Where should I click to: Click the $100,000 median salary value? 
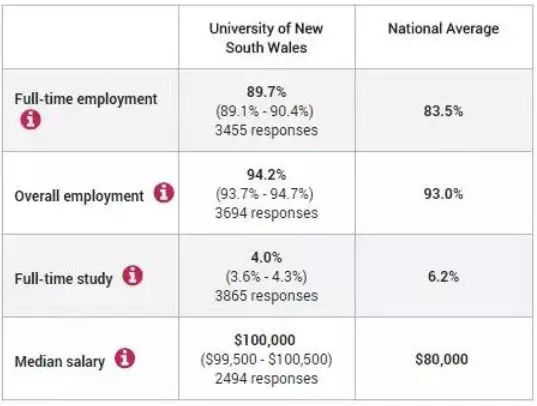(x=265, y=340)
